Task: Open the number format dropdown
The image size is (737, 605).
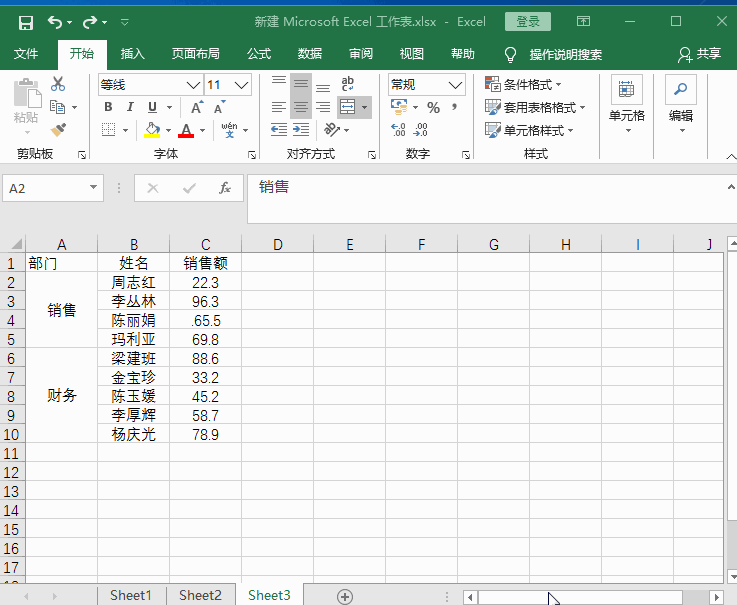Action: (455, 85)
